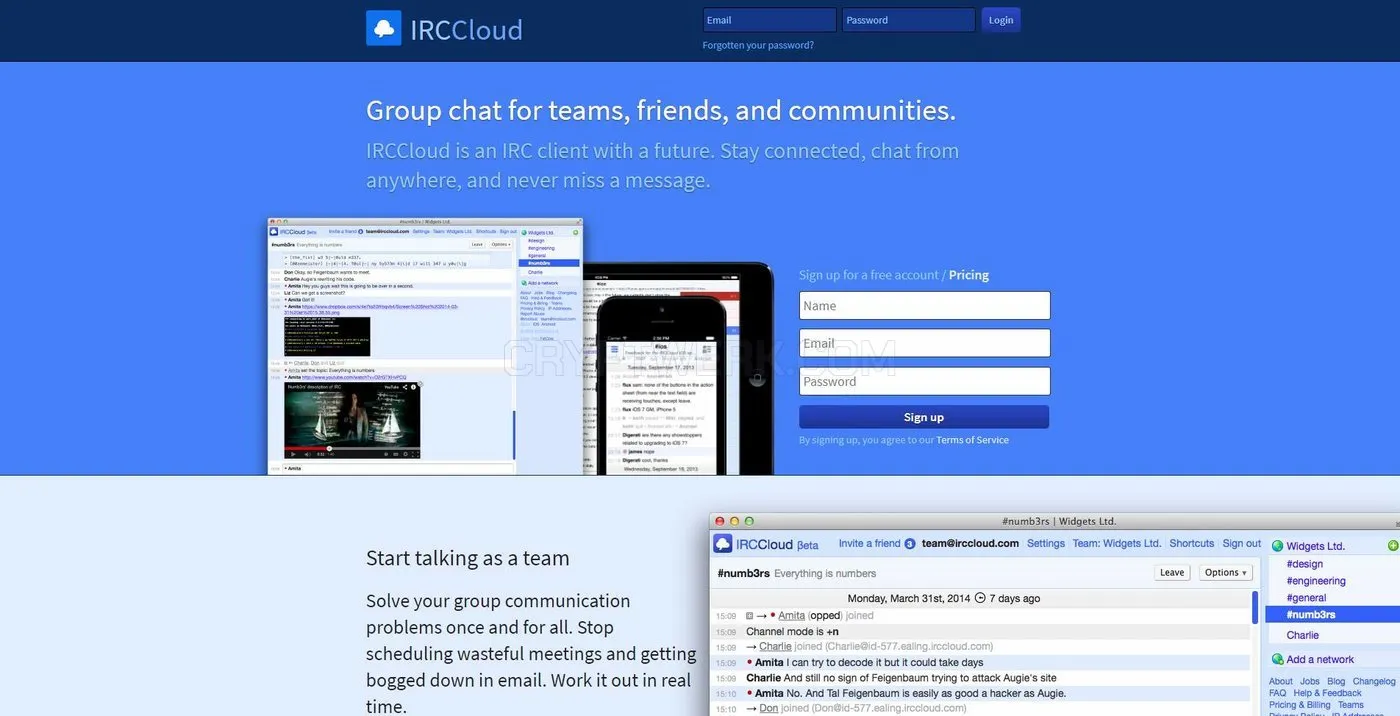1400x716 pixels.
Task: Open the FAQ link in the sidebar footer
Action: (x=1278, y=693)
